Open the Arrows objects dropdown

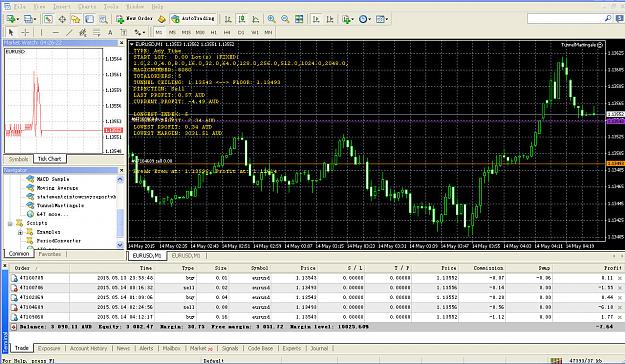139,32
